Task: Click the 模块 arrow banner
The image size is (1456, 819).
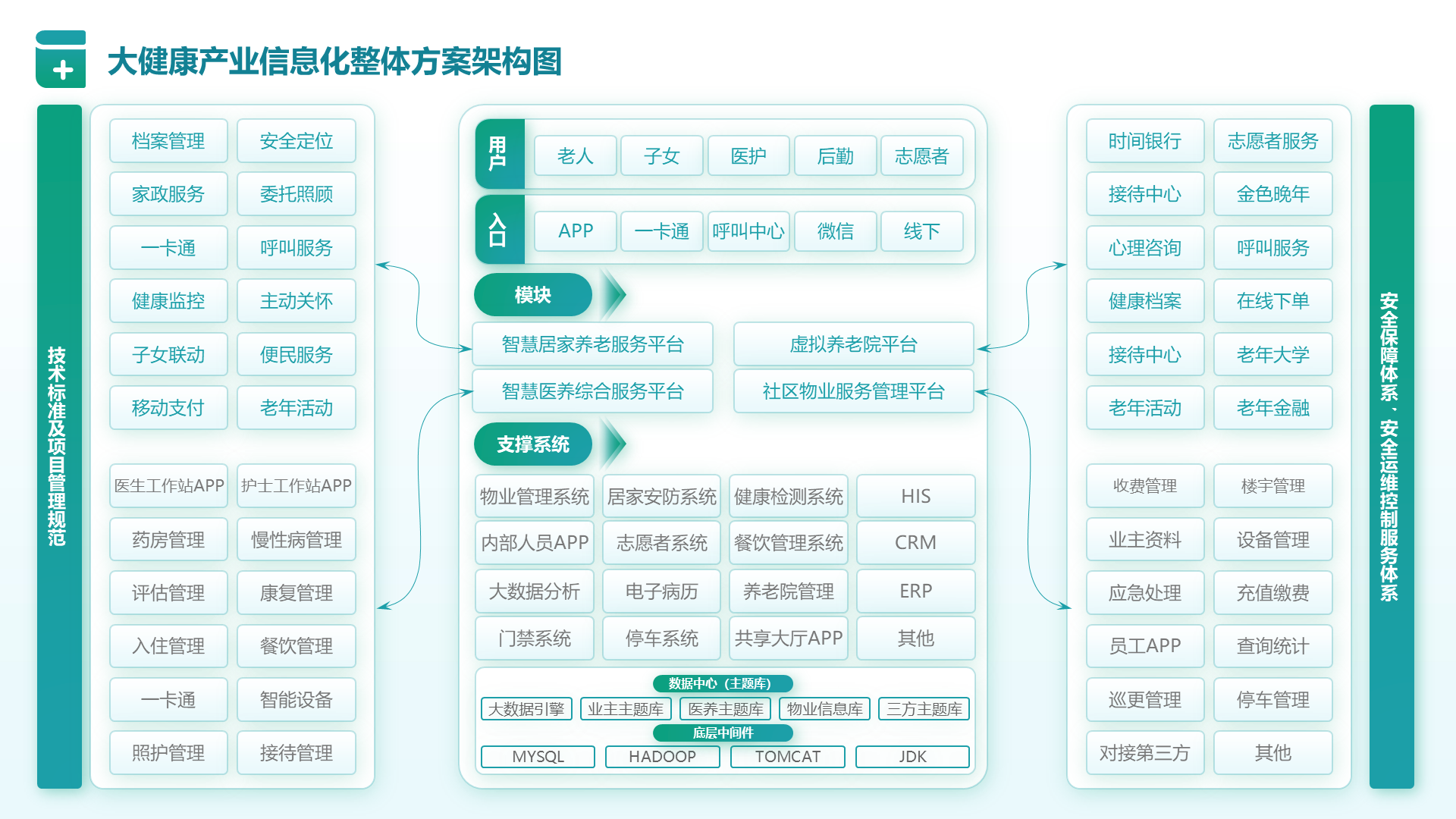Action: pos(532,295)
